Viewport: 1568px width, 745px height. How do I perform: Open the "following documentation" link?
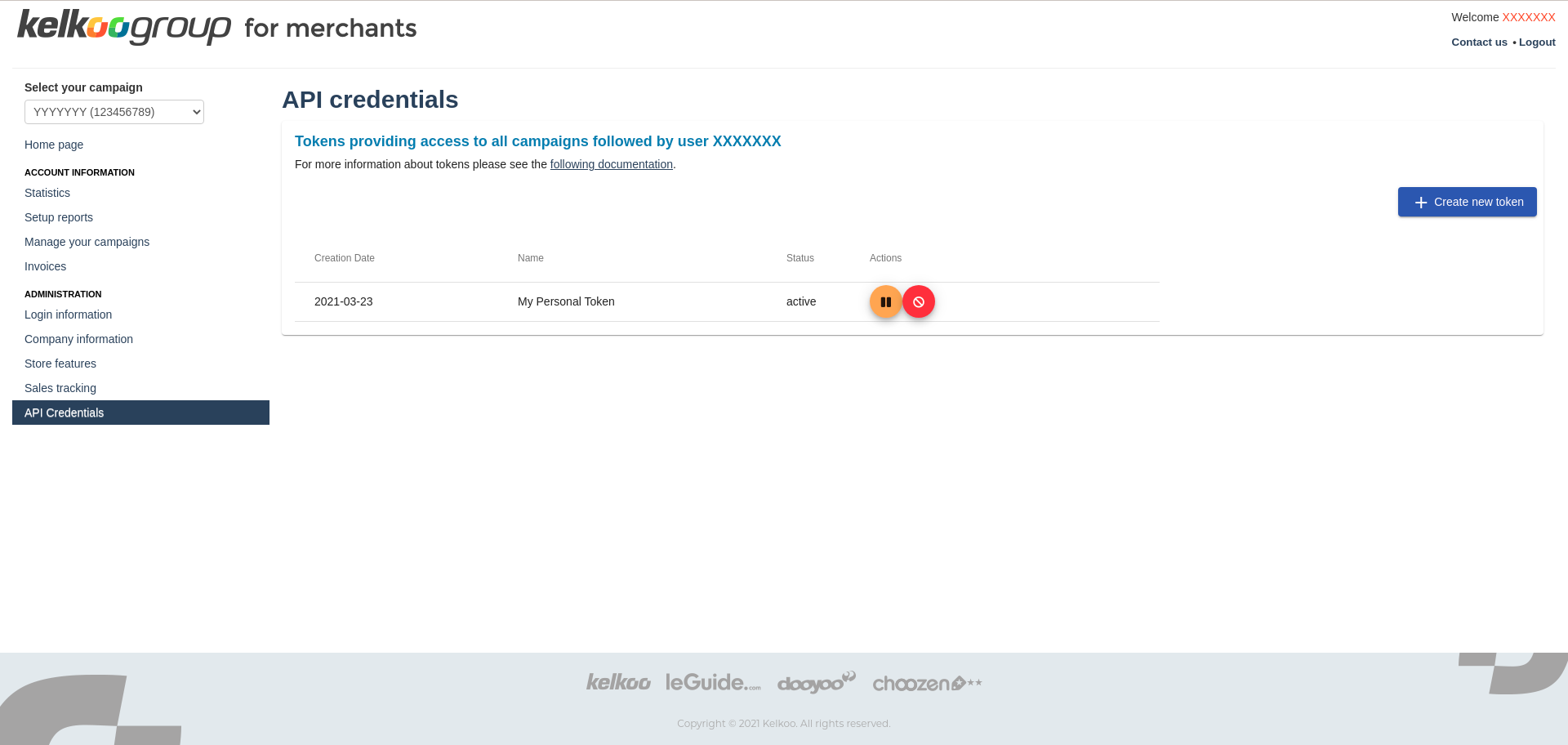click(x=611, y=164)
